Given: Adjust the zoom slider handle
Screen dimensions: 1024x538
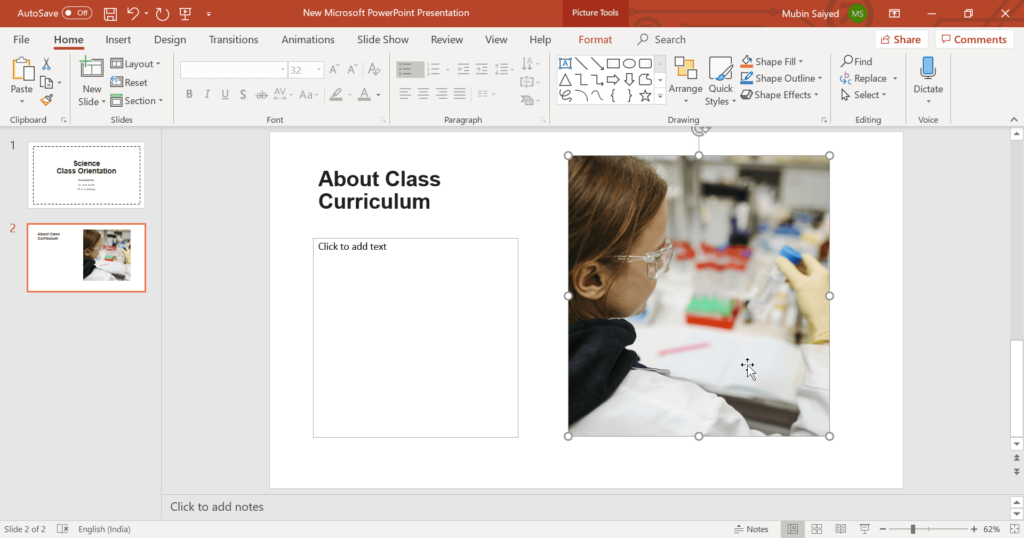Looking at the screenshot, I should pos(912,529).
